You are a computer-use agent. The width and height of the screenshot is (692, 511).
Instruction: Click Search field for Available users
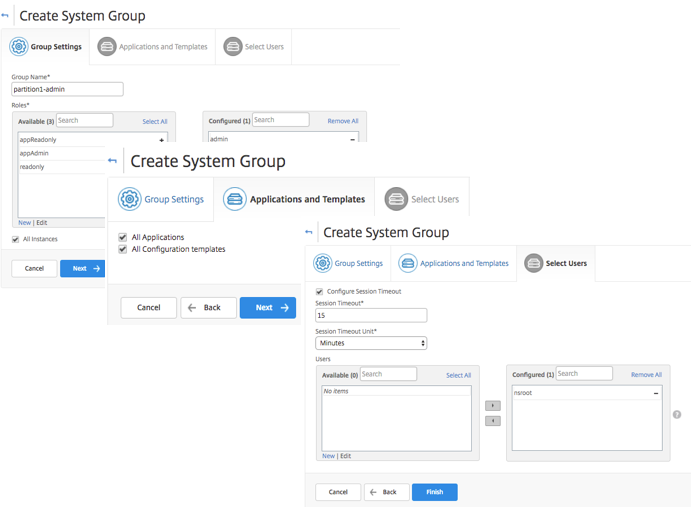click(x=388, y=374)
